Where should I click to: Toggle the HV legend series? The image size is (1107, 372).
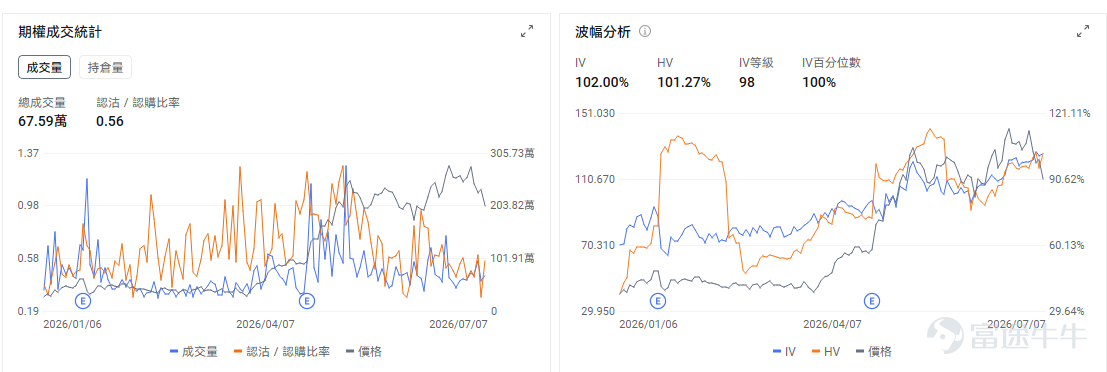[827, 351]
